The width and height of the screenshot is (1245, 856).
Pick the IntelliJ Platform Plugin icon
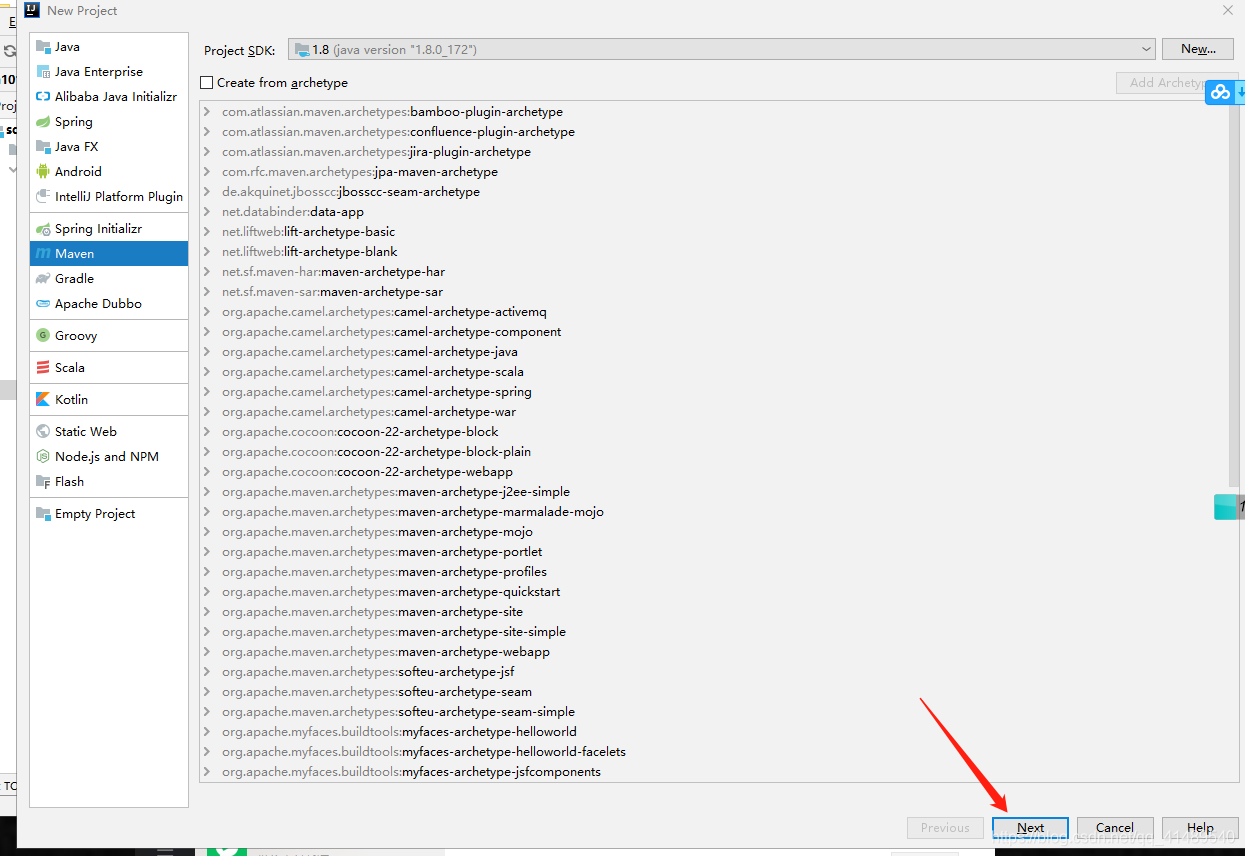point(43,197)
